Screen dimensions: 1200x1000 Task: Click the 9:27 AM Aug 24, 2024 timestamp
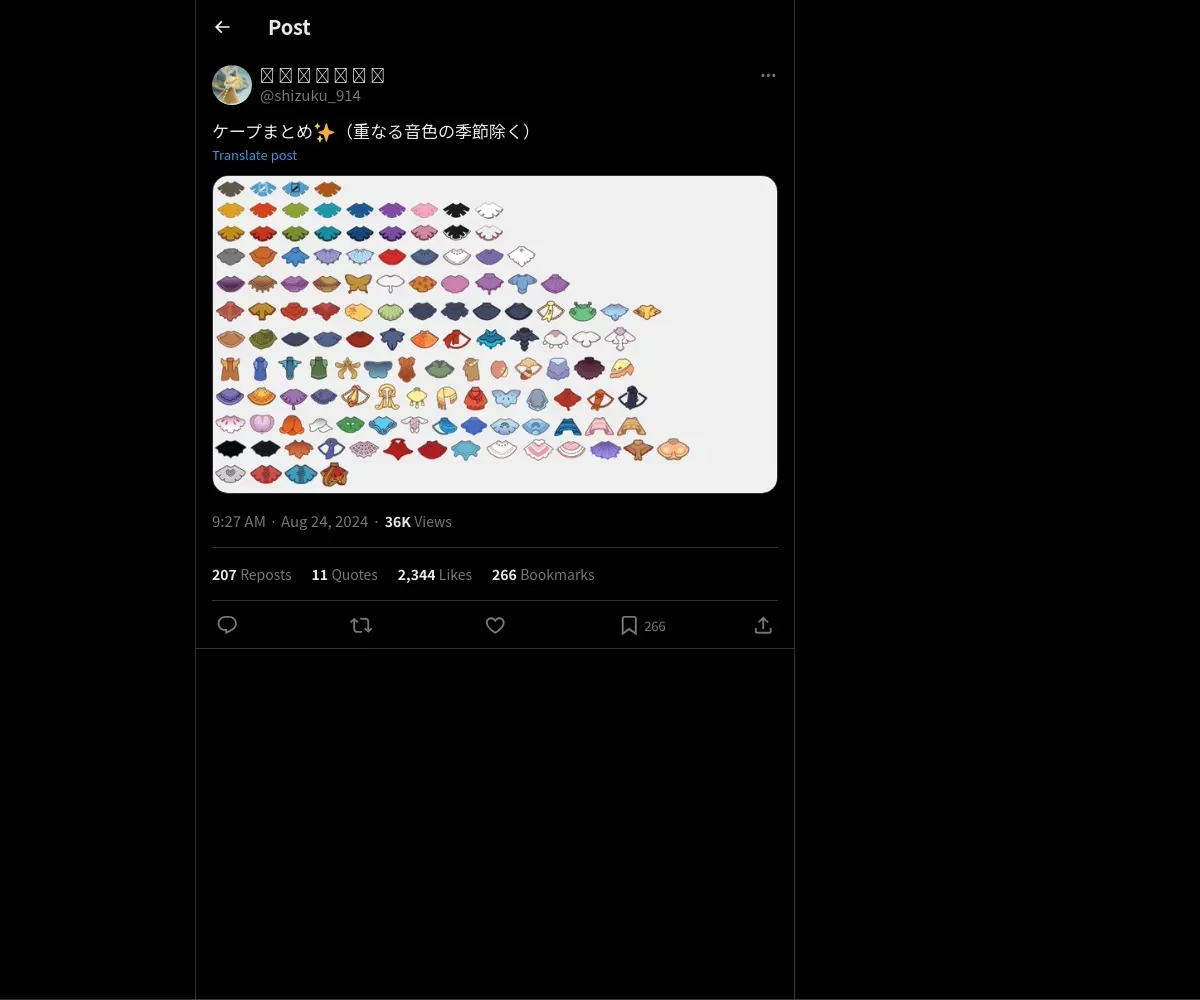(289, 522)
